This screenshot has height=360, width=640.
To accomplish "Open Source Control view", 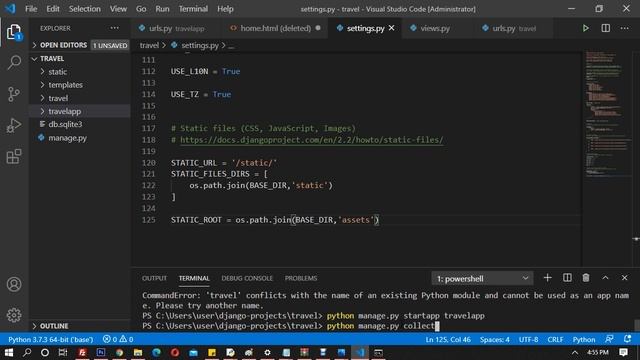I will coord(14,94).
